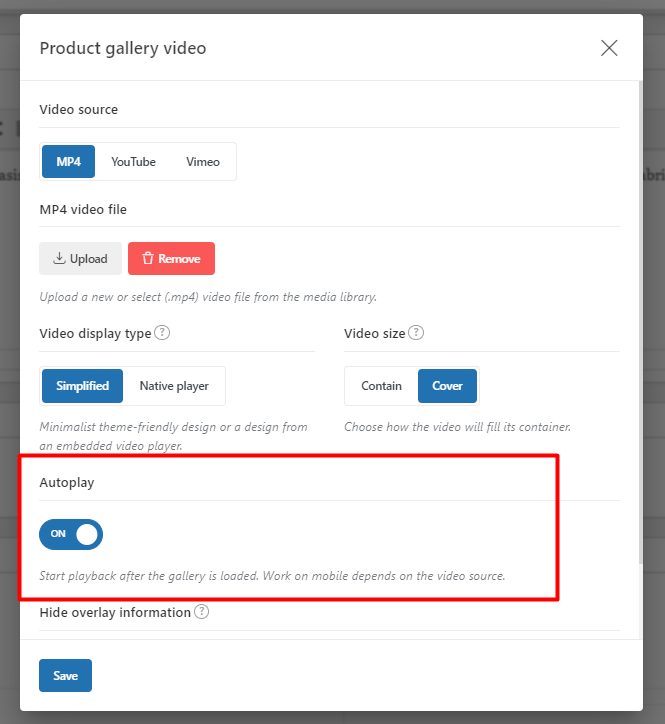Click the Hide overlay information label
665x724 pixels.
(x=115, y=612)
